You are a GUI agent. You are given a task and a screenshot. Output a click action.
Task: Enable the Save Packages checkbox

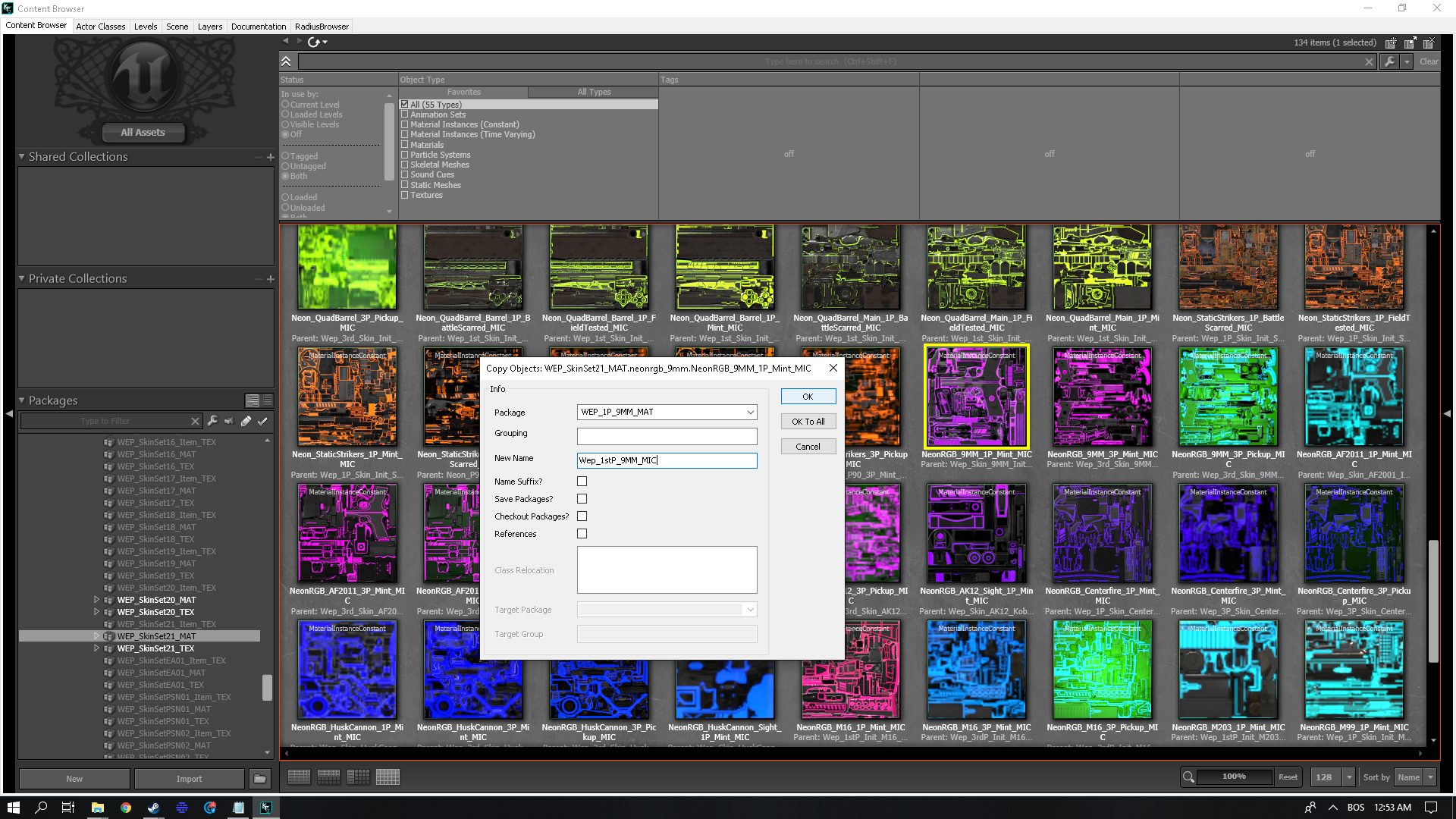(x=582, y=499)
